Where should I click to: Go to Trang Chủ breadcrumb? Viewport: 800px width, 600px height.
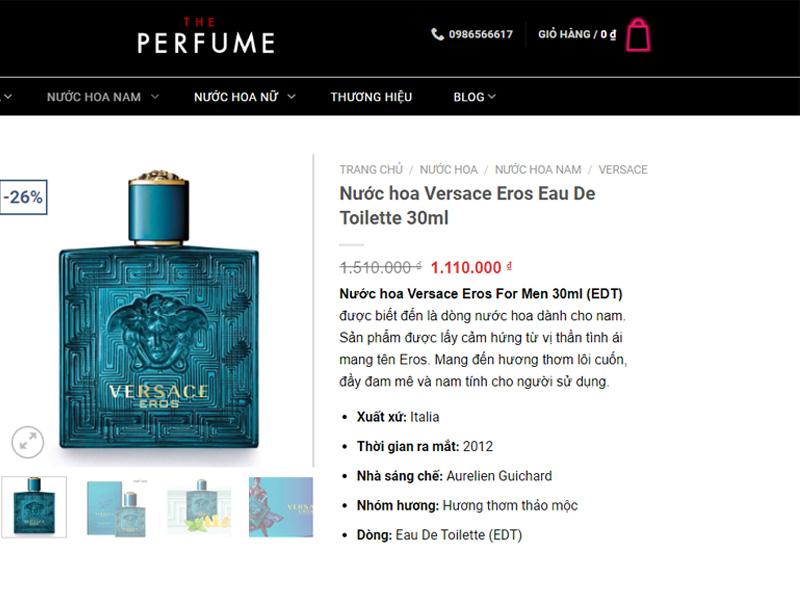pos(371,169)
